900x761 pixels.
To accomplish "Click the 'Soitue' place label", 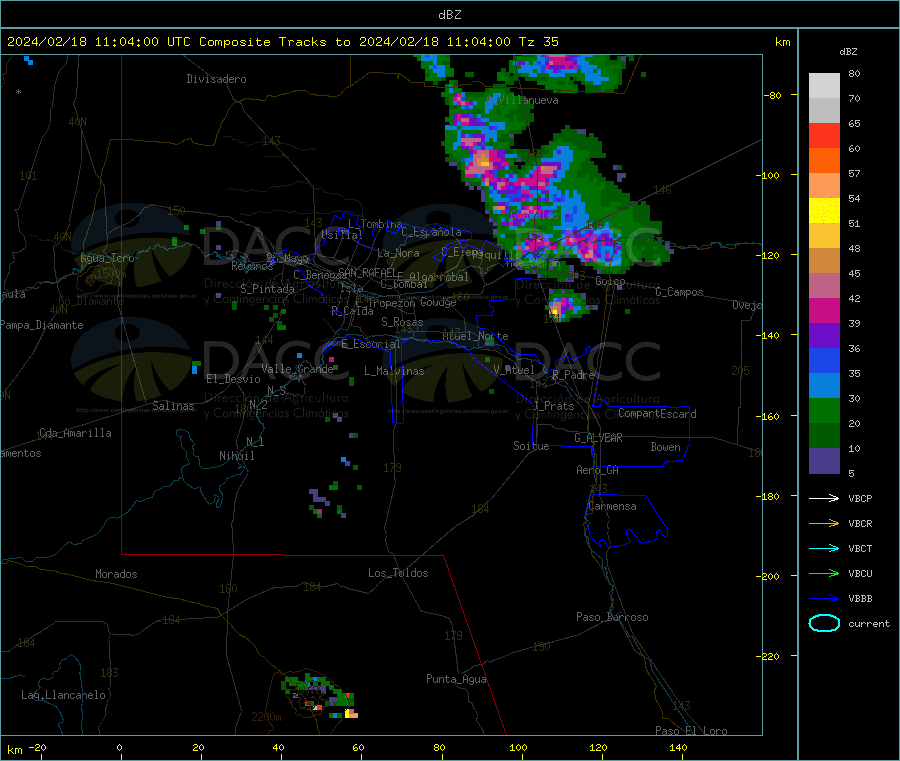I will coord(531,446).
